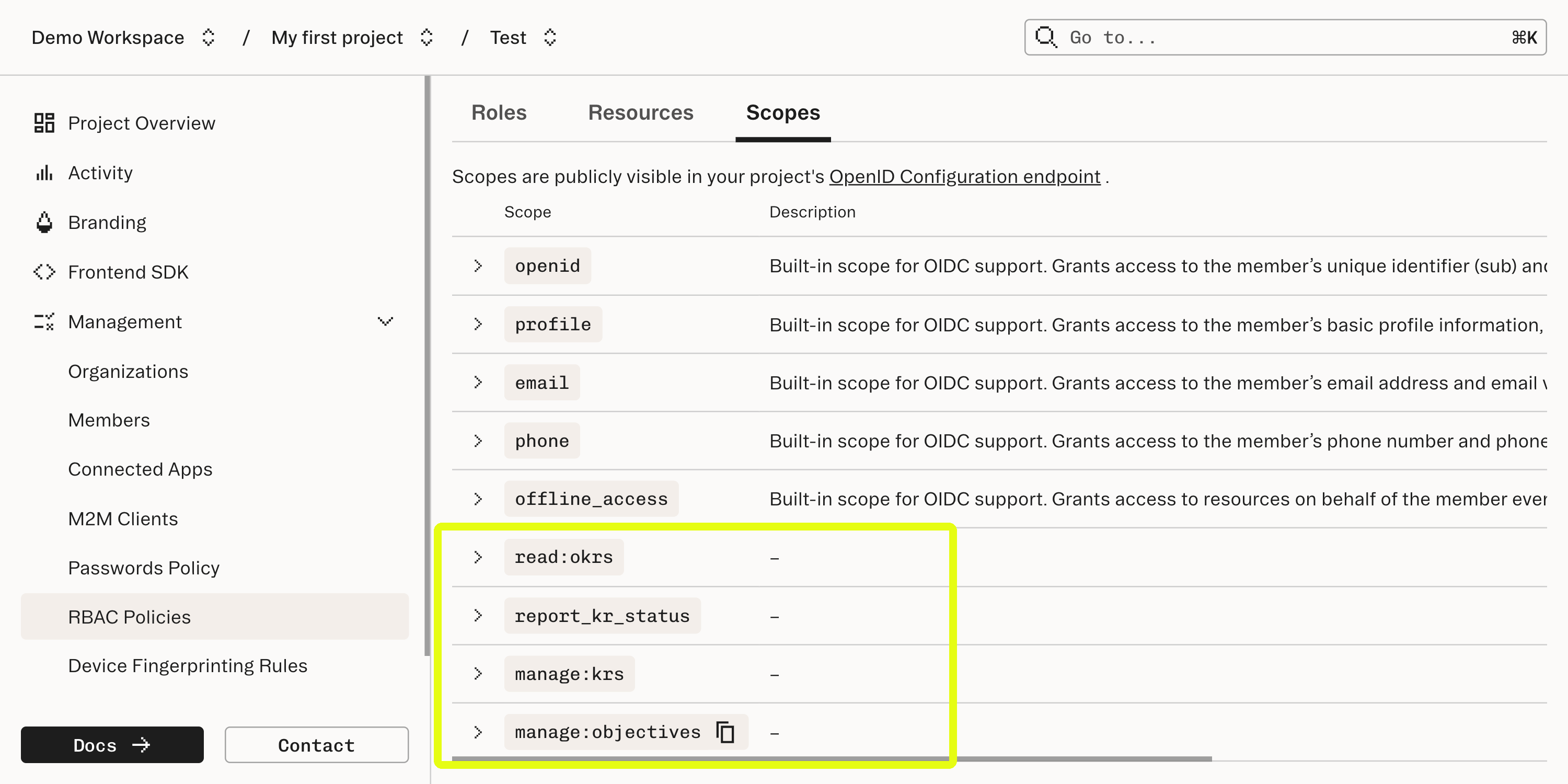Switch to the Resources tab
This screenshot has height=784, width=1568.
coord(640,112)
